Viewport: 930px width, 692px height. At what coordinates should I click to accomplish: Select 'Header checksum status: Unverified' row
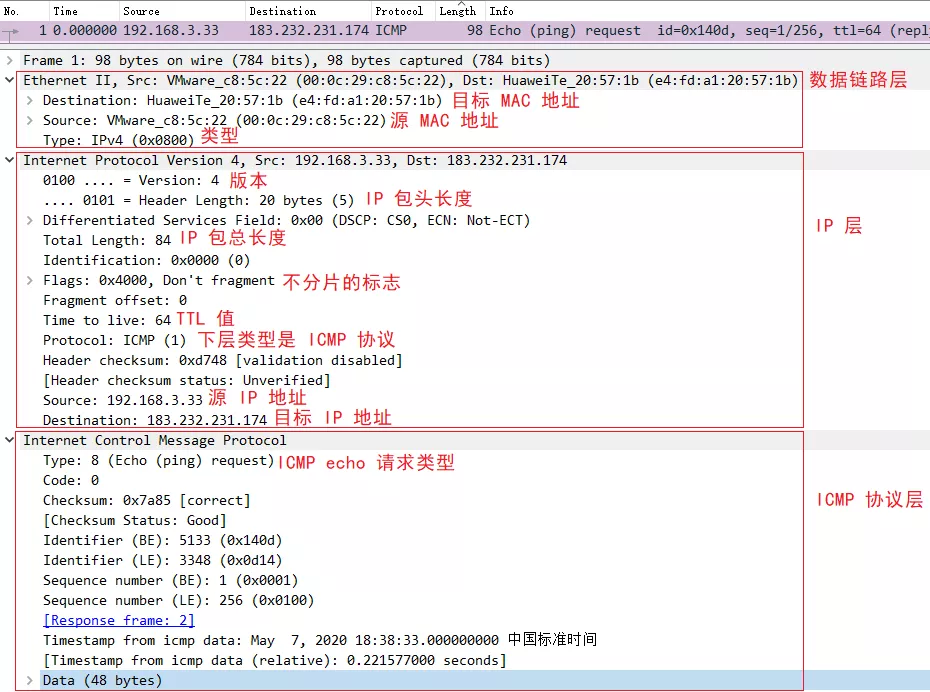(187, 380)
